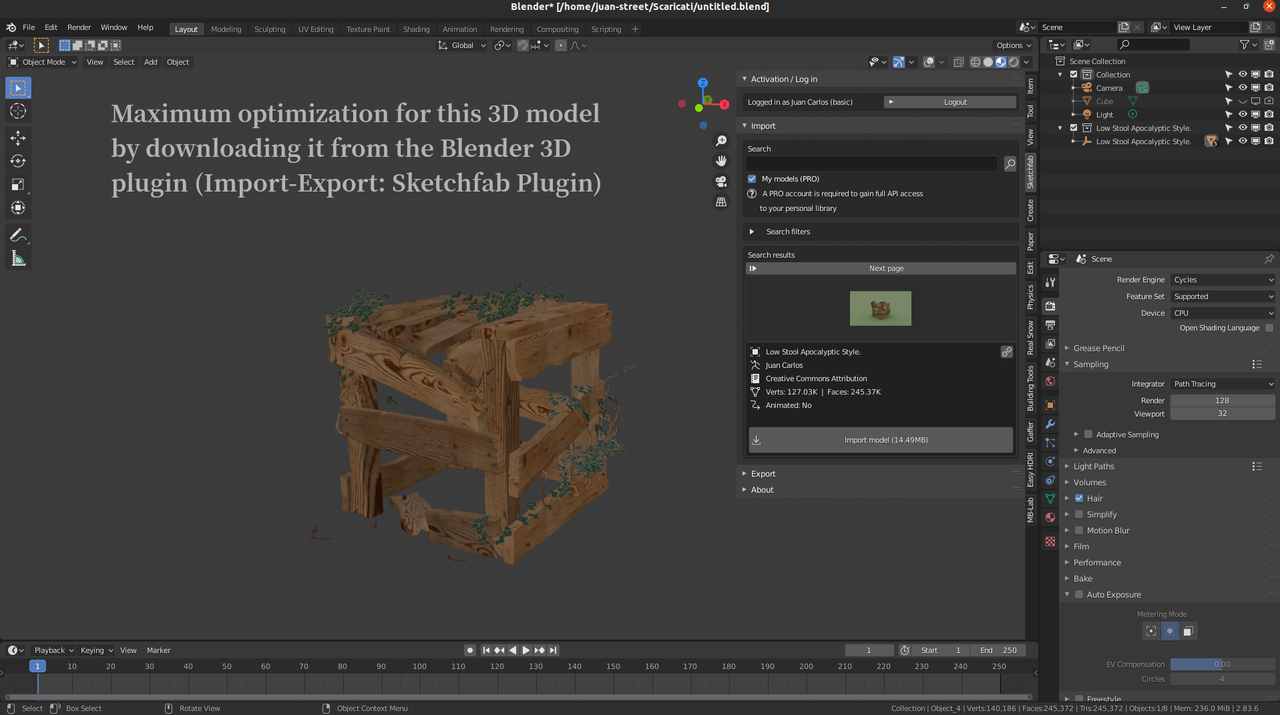Uncheck My models (PRO) checkbox
This screenshot has height=715, width=1280.
(752, 179)
